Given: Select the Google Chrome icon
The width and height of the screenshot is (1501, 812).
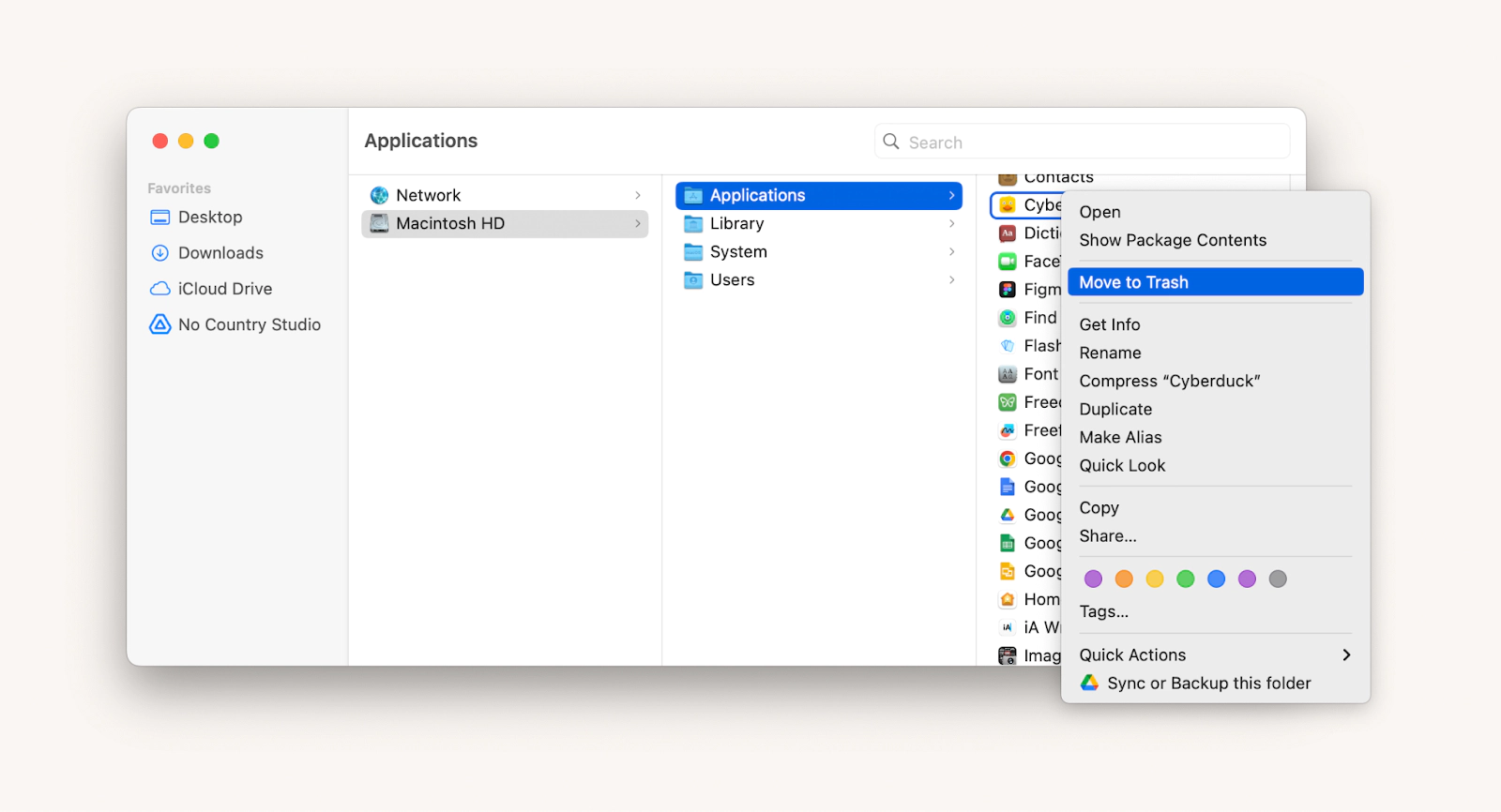Looking at the screenshot, I should (x=1007, y=459).
